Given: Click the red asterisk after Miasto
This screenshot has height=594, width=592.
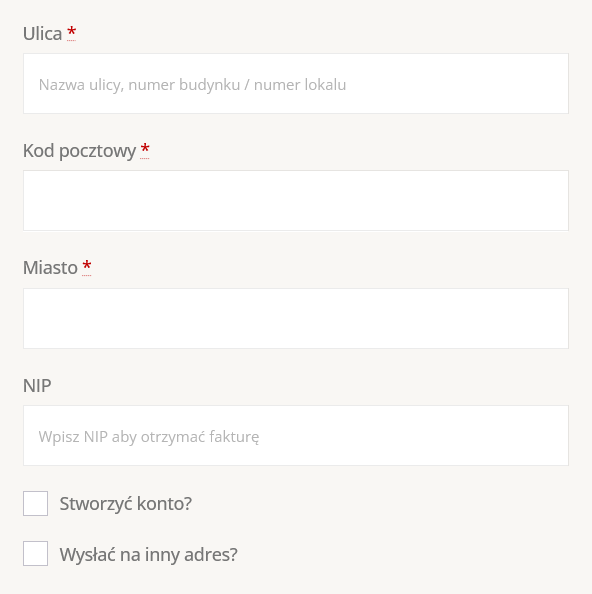Looking at the screenshot, I should [86, 267].
